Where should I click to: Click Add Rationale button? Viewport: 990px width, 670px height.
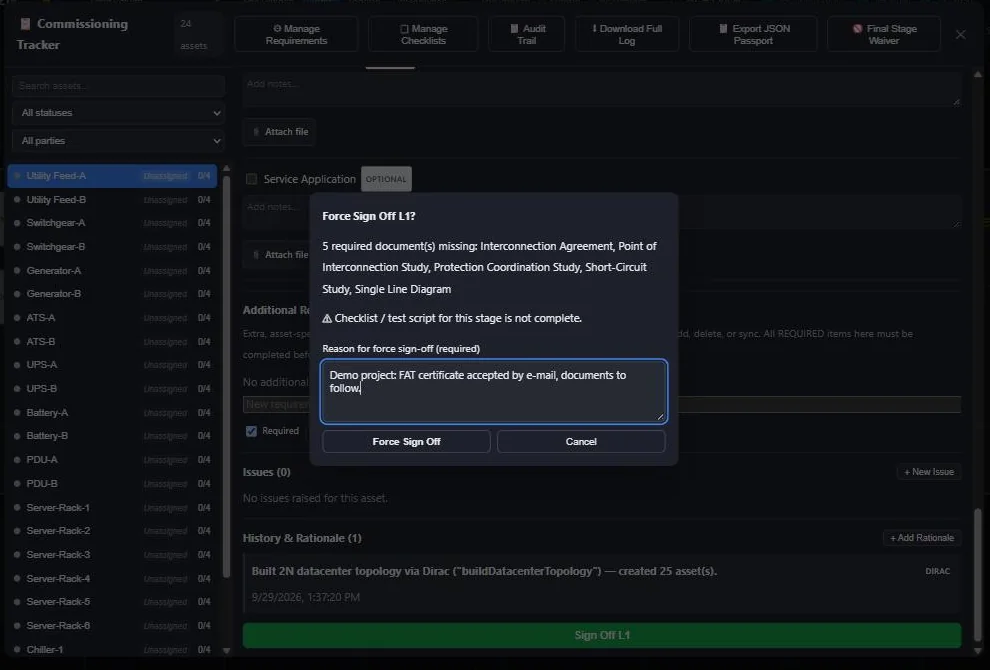coord(922,538)
